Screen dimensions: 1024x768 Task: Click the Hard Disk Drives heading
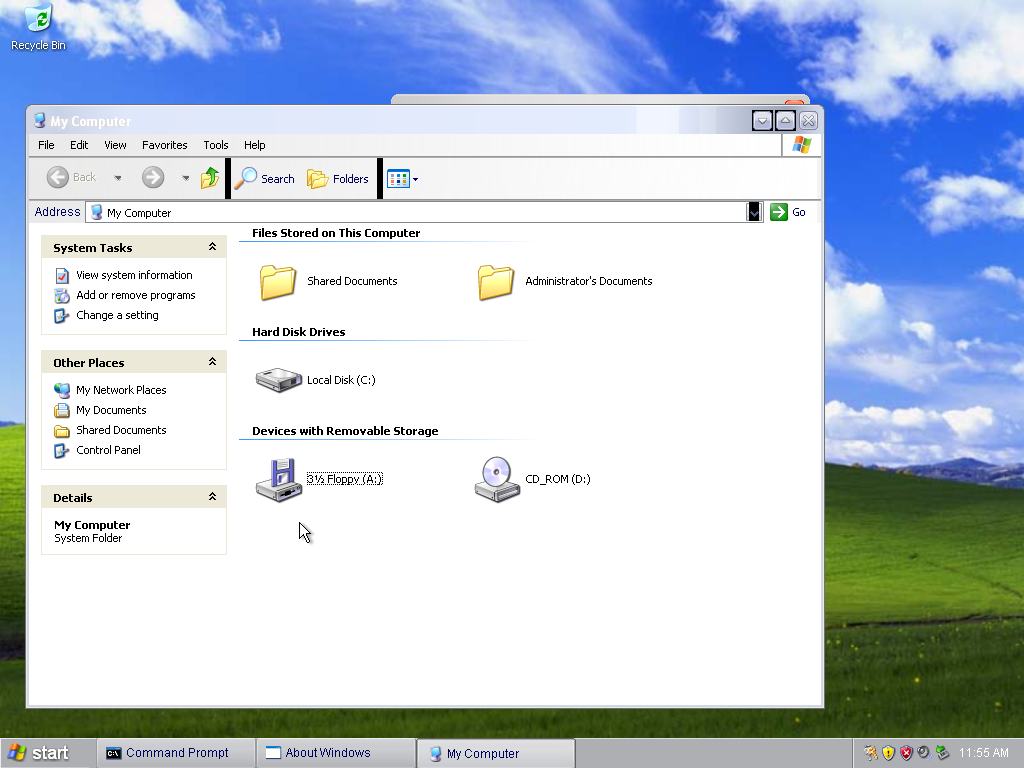299,332
